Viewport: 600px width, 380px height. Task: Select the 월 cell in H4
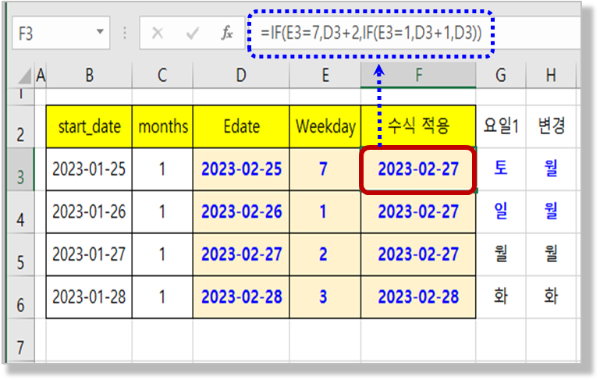click(551, 212)
